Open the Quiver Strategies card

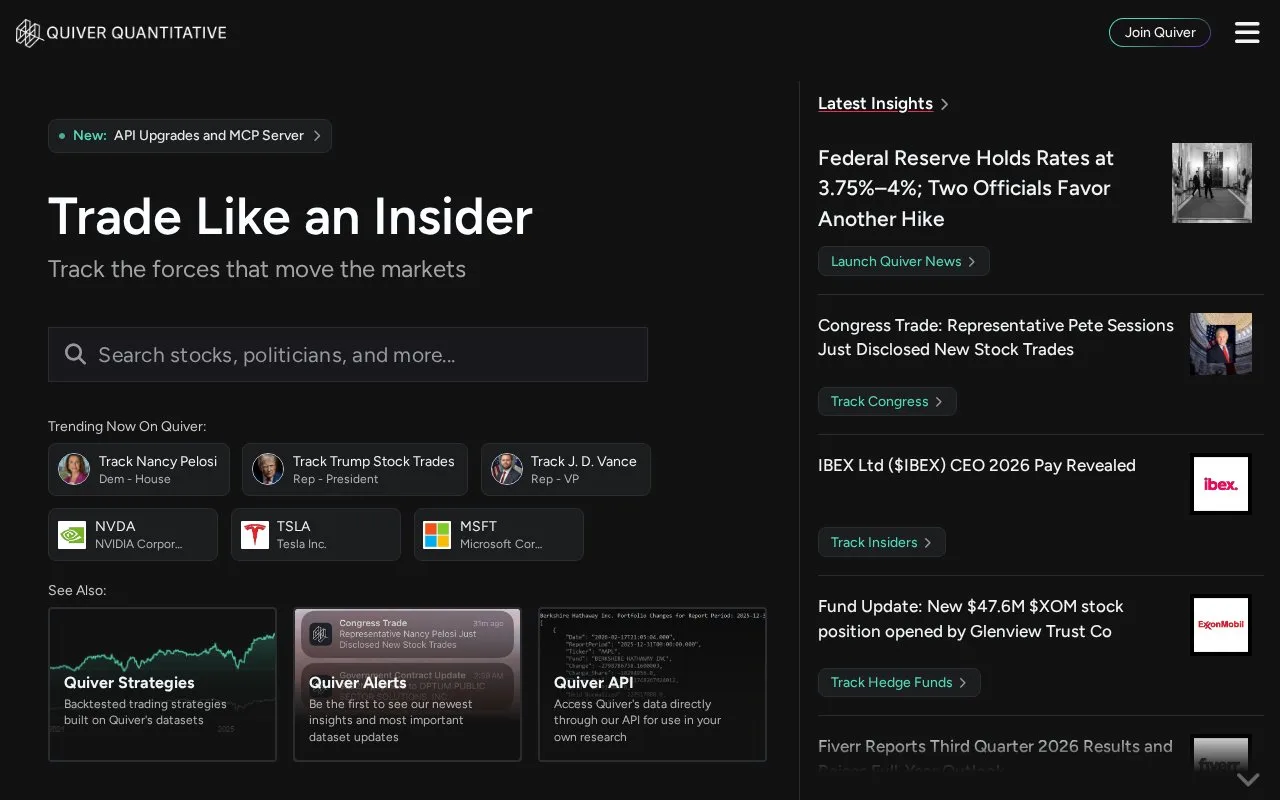[162, 684]
